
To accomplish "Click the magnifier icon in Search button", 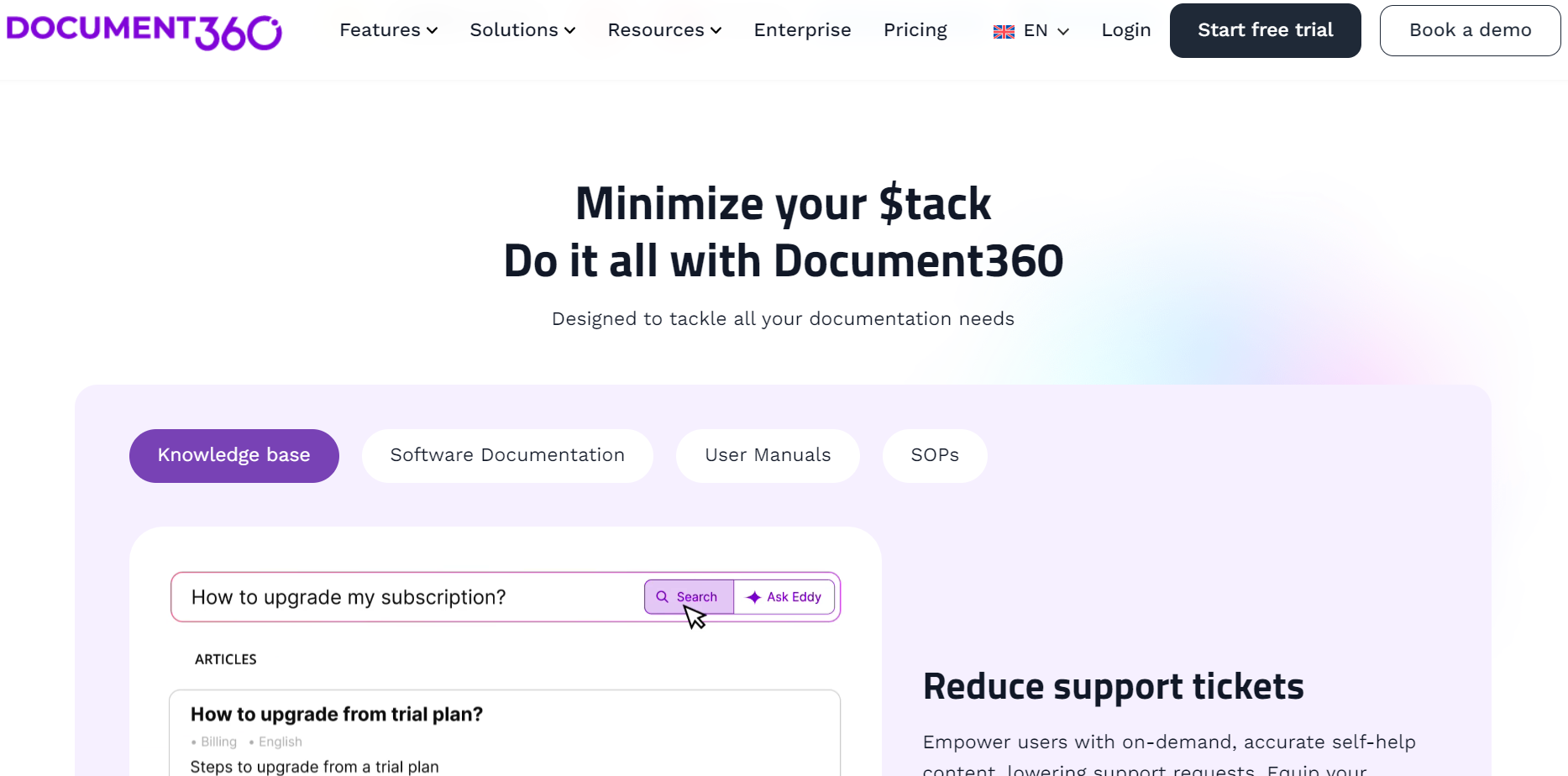I will pyautogui.click(x=662, y=597).
